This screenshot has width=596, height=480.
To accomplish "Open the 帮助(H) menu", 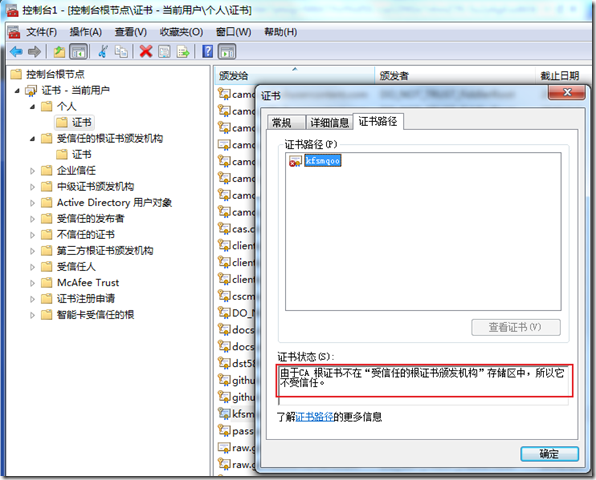I will [x=281, y=32].
